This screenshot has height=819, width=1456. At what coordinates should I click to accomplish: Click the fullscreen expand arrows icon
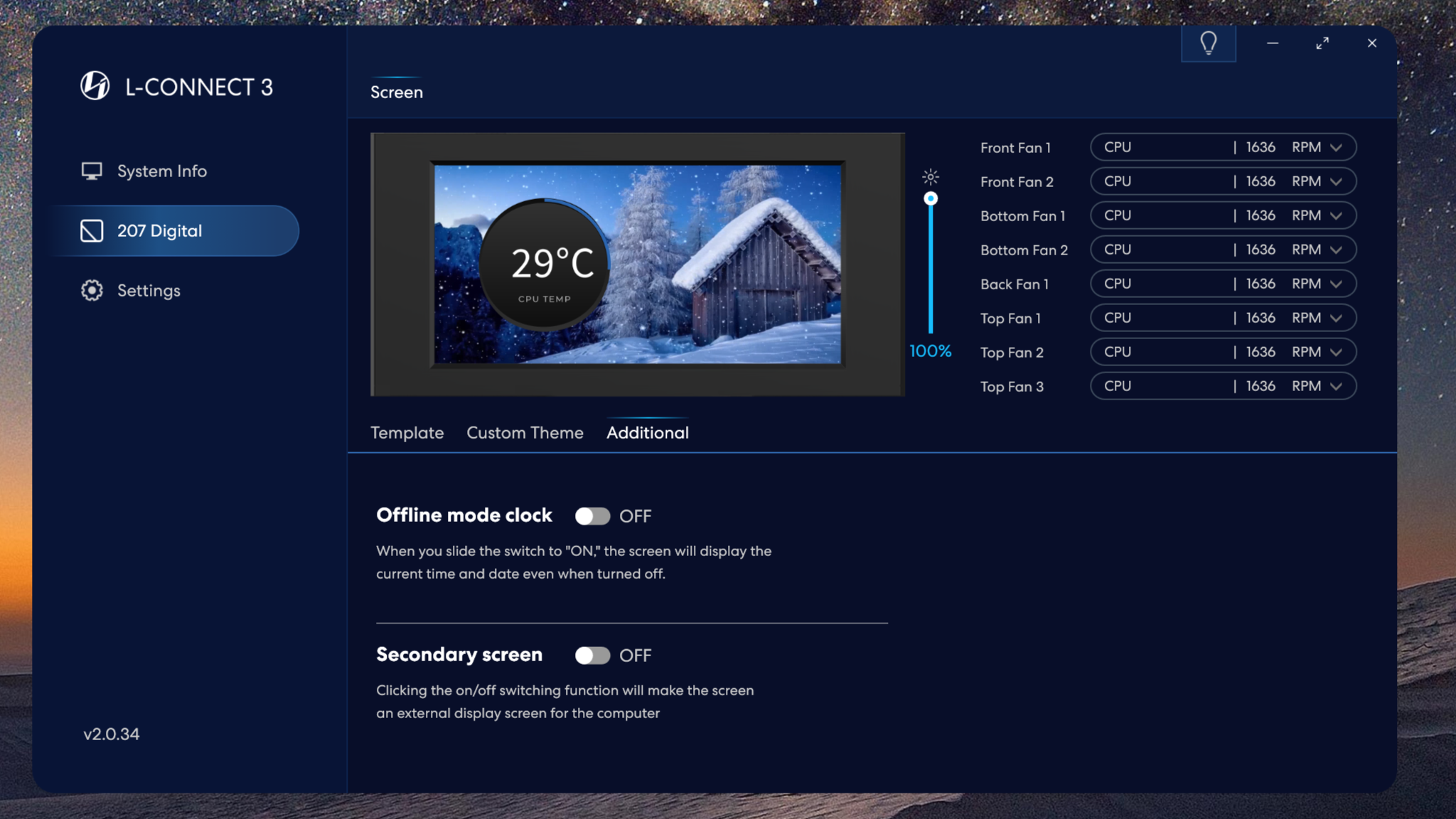(1322, 43)
